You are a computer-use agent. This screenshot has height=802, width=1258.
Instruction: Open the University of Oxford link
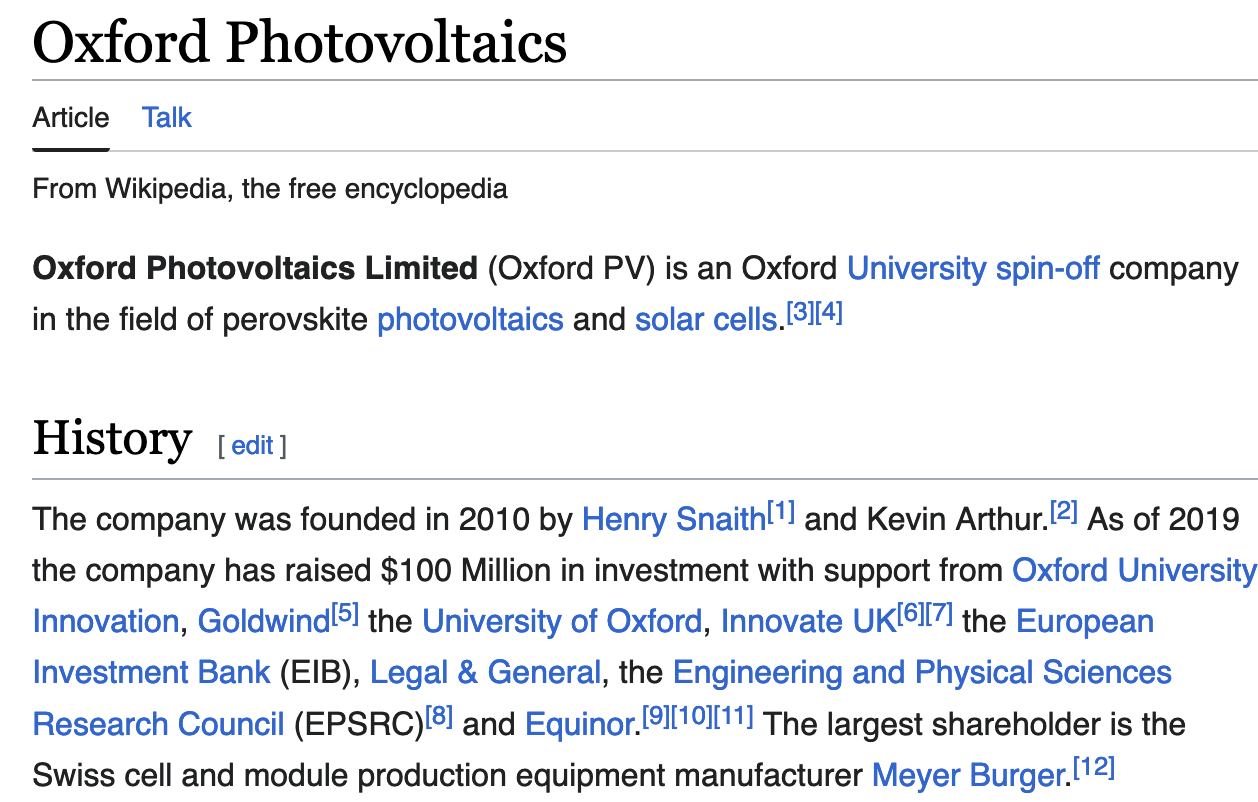point(561,621)
